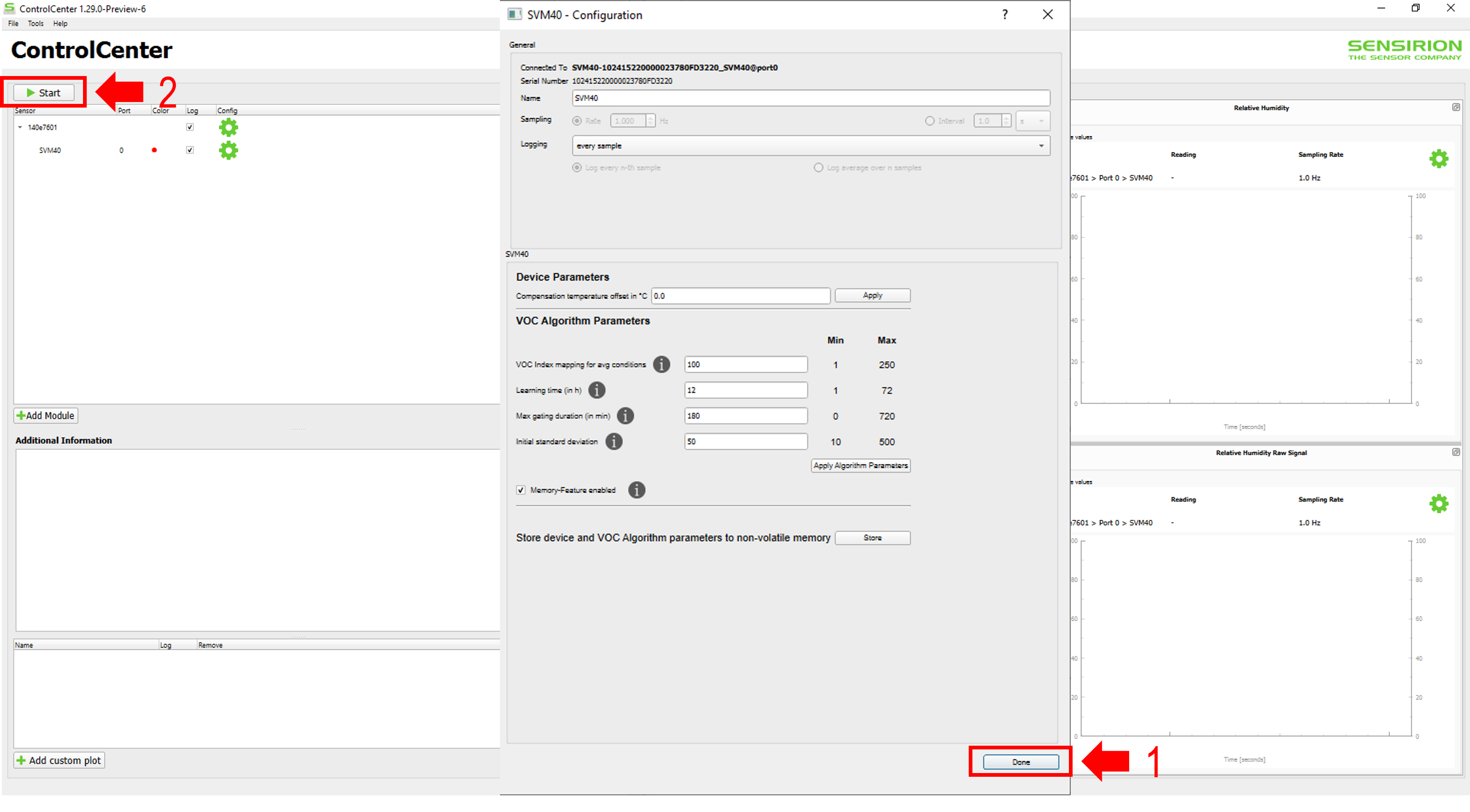Screen dimensions: 1470x812
Task: Open config gear for SVM40 sensor row
Action: [x=228, y=150]
